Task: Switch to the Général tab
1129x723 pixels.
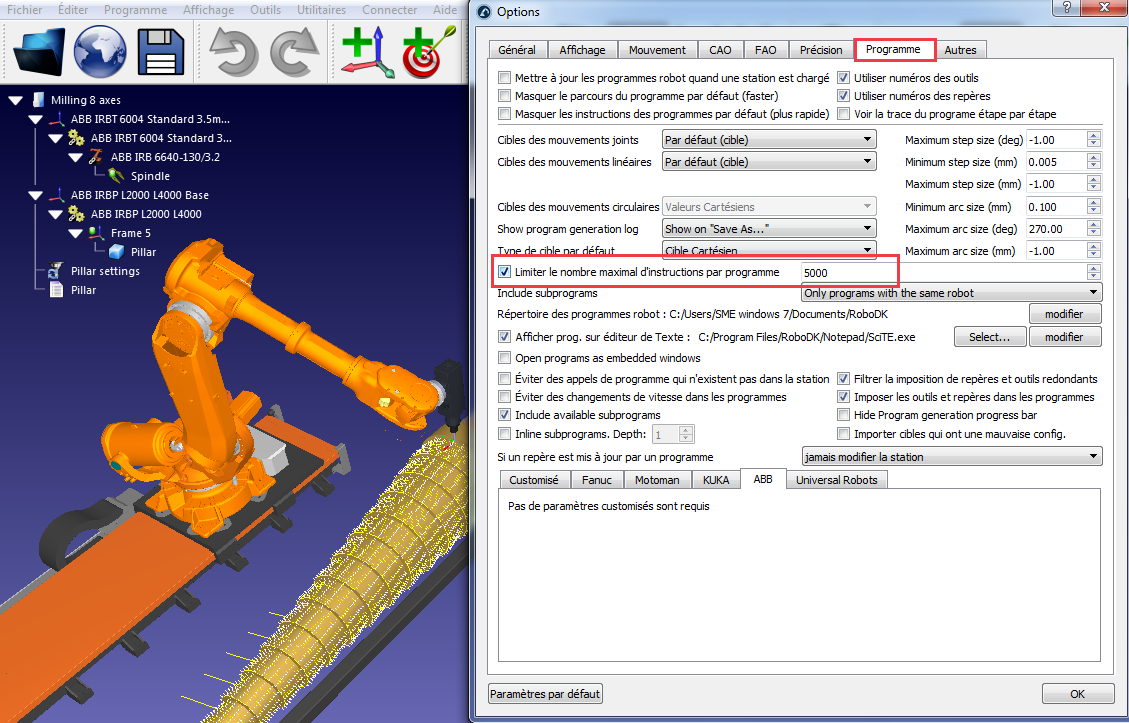Action: [x=516, y=50]
